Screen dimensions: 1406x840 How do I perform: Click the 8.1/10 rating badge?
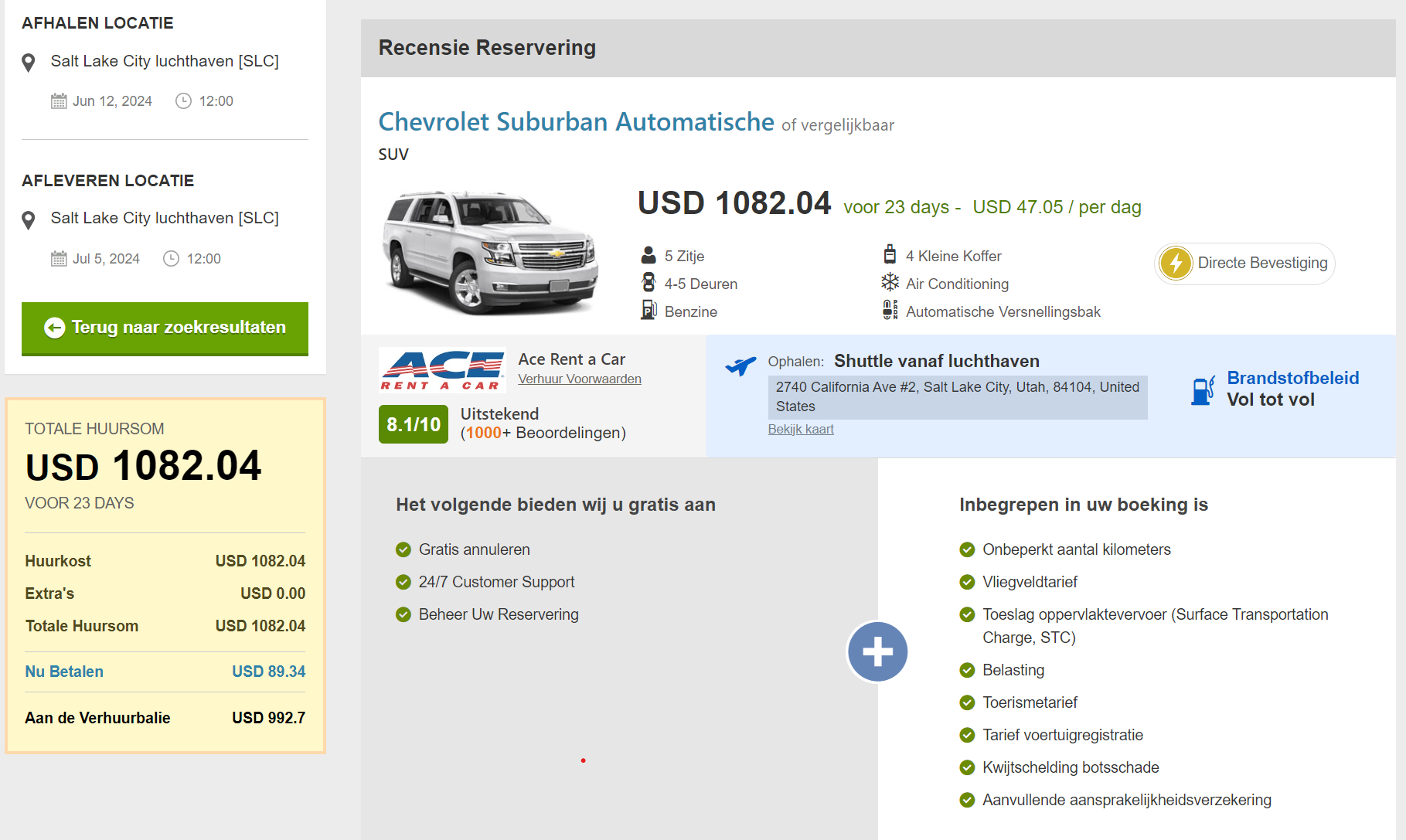click(x=413, y=424)
